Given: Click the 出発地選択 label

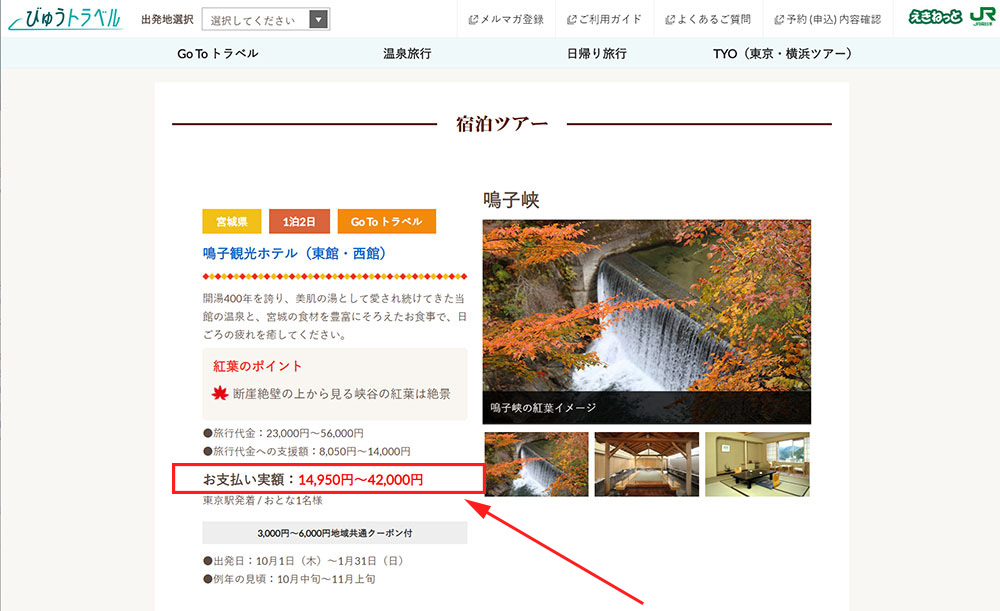Looking at the screenshot, I should pos(167,20).
